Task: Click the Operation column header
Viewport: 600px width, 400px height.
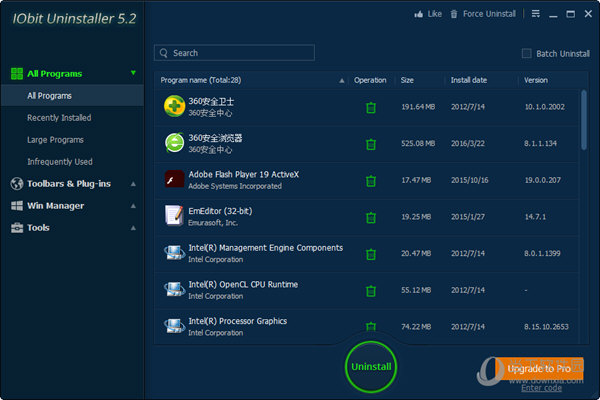Action: pyautogui.click(x=370, y=80)
